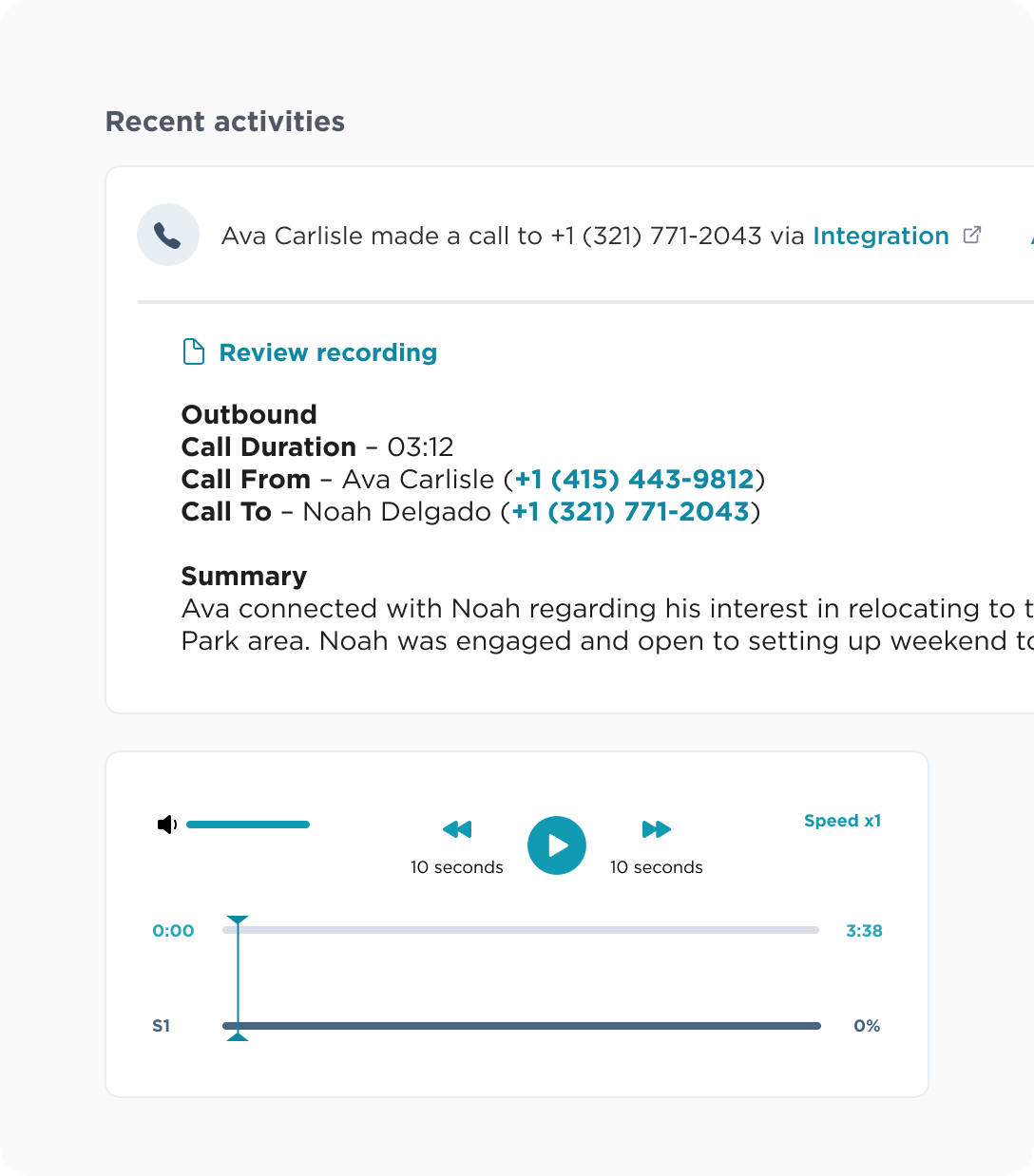Change playback Speed x1
Image resolution: width=1034 pixels, height=1176 pixels.
click(843, 821)
